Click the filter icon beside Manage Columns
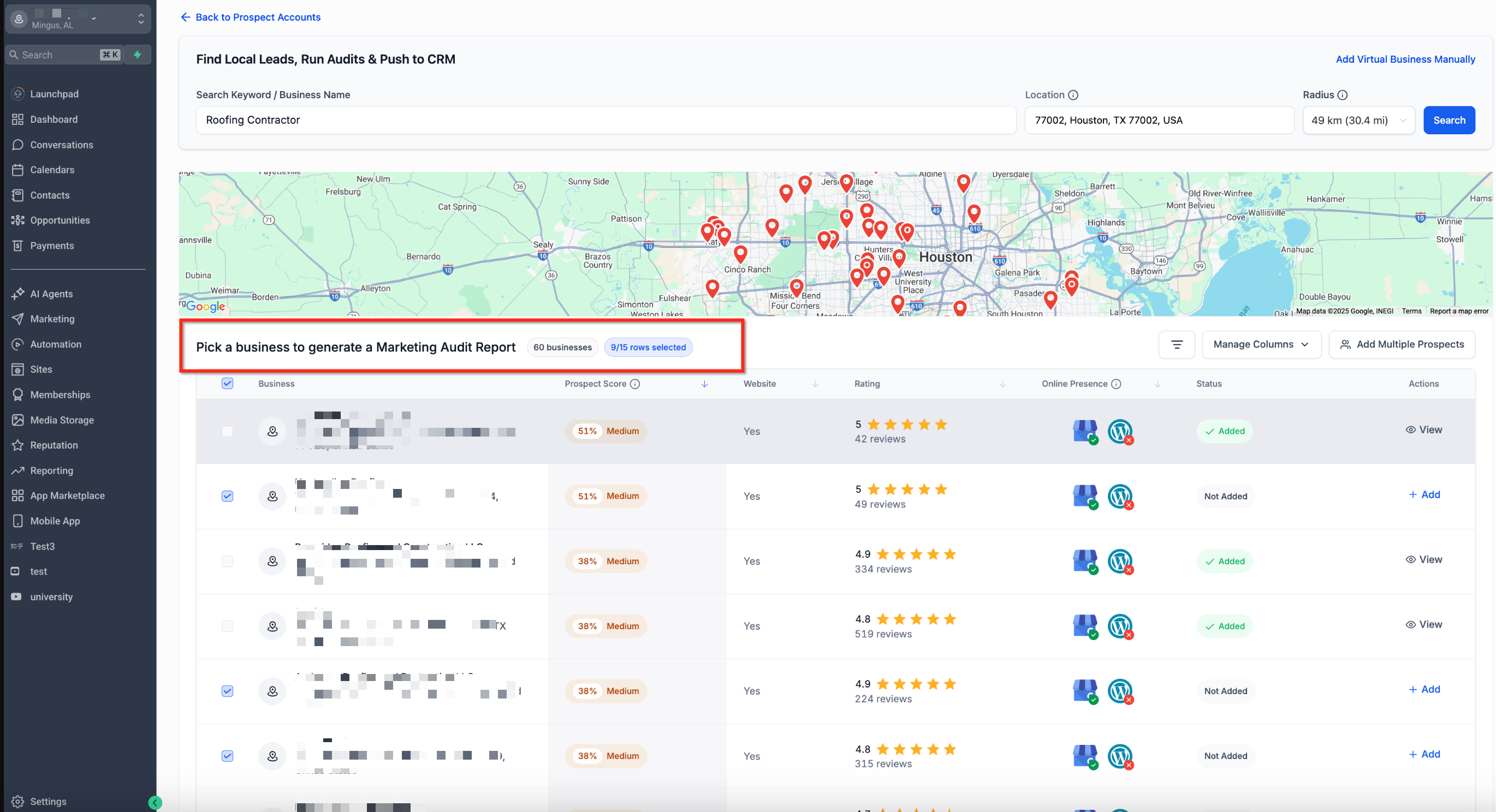This screenshot has height=812, width=1496. pos(1176,345)
